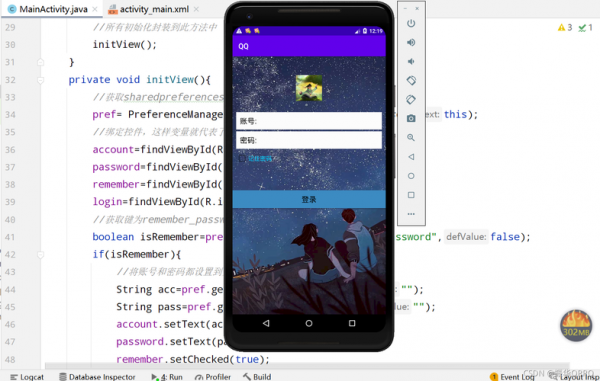This screenshot has width=600, height=381.
Task: Click the 12:19 clock in phone status bar
Action: [376, 31]
